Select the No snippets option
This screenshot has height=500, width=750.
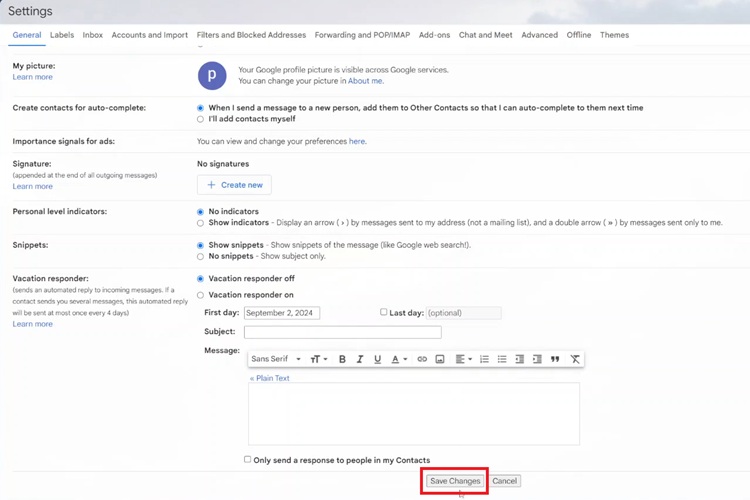tap(200, 256)
